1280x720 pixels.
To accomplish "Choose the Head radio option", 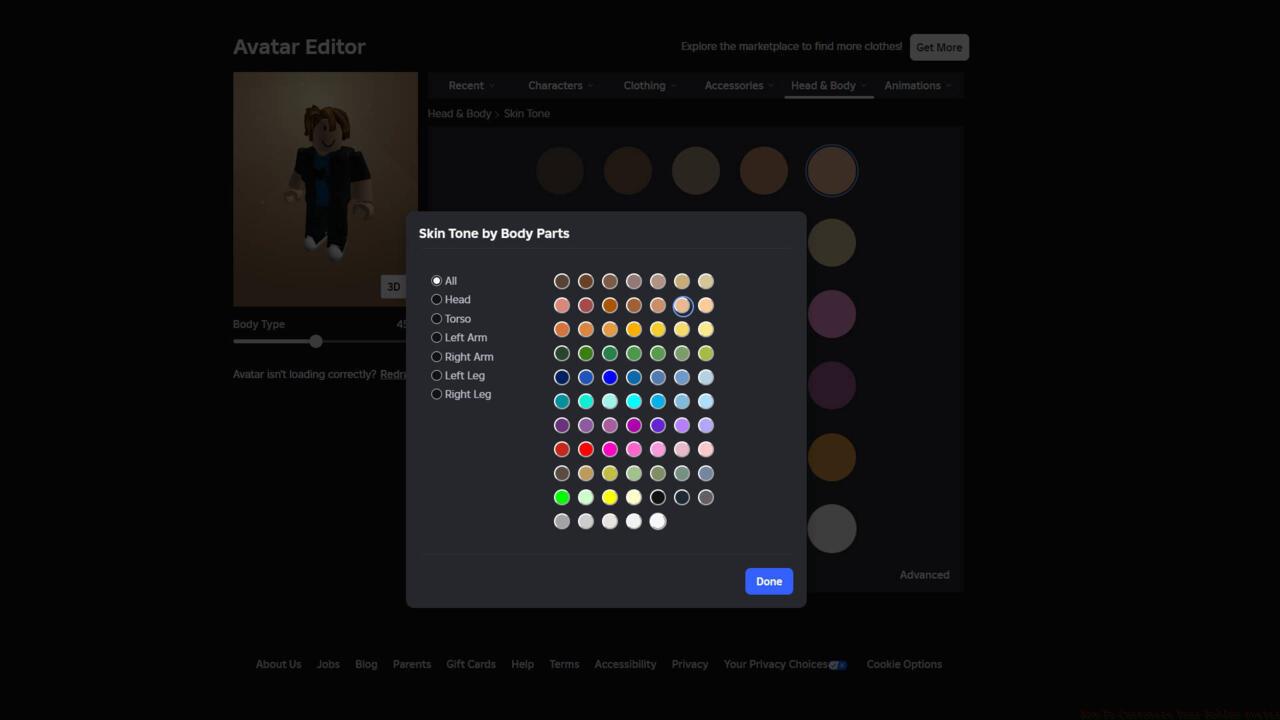I will [436, 299].
